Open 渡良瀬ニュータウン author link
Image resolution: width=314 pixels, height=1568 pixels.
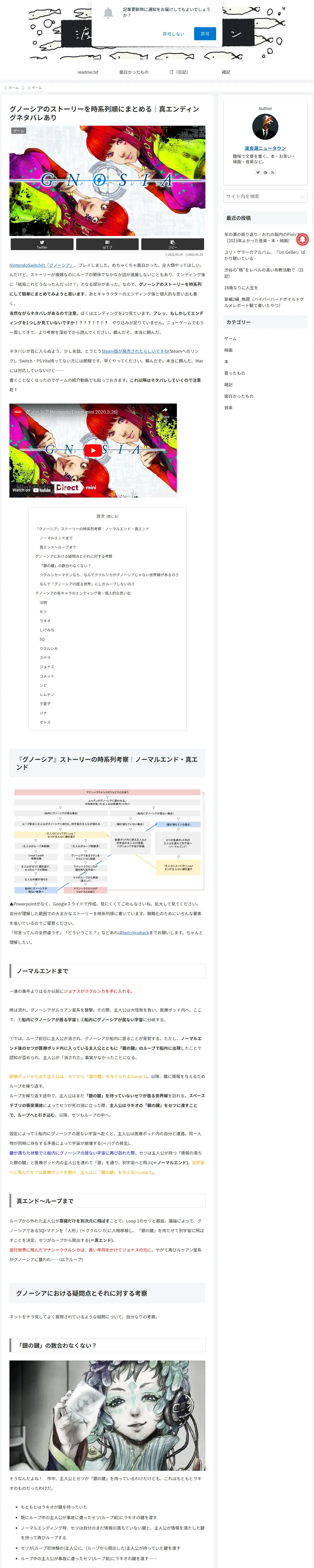(265, 148)
